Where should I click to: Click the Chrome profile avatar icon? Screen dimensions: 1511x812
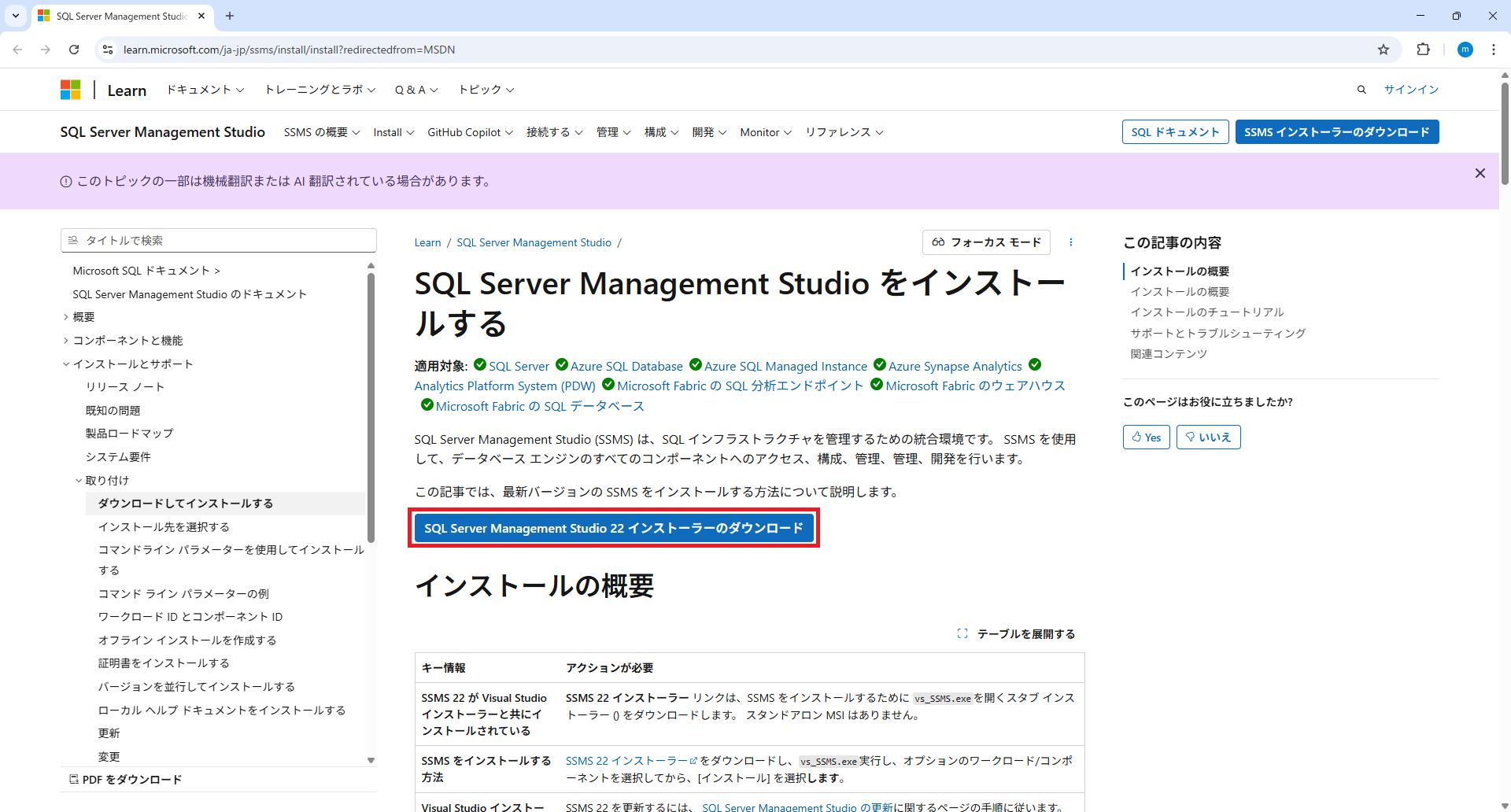click(1465, 50)
